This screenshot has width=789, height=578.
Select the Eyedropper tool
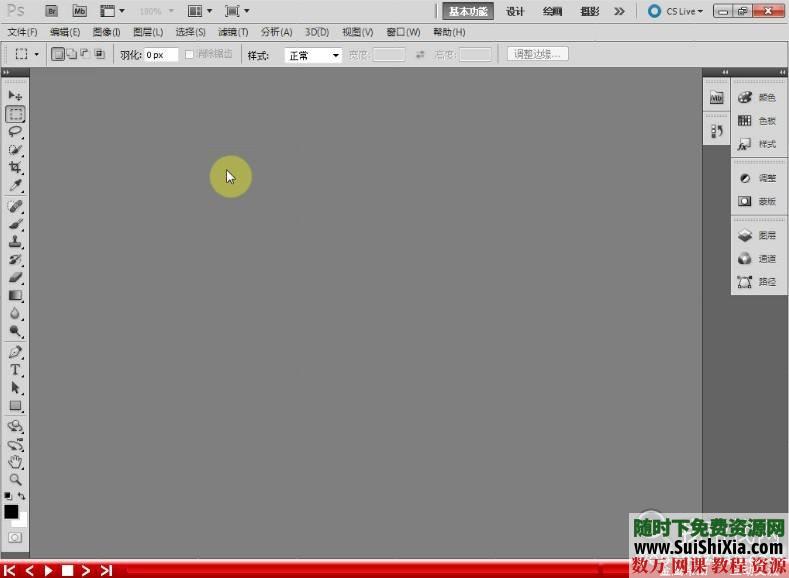[15, 186]
